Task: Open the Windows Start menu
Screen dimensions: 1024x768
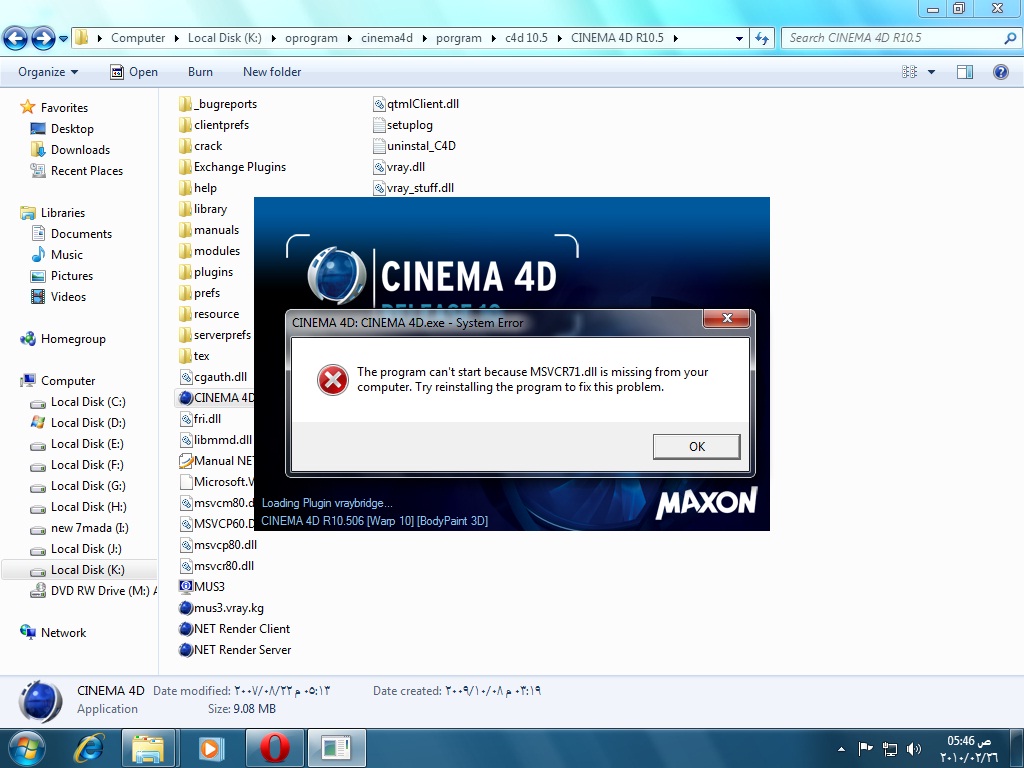Action: tap(26, 748)
